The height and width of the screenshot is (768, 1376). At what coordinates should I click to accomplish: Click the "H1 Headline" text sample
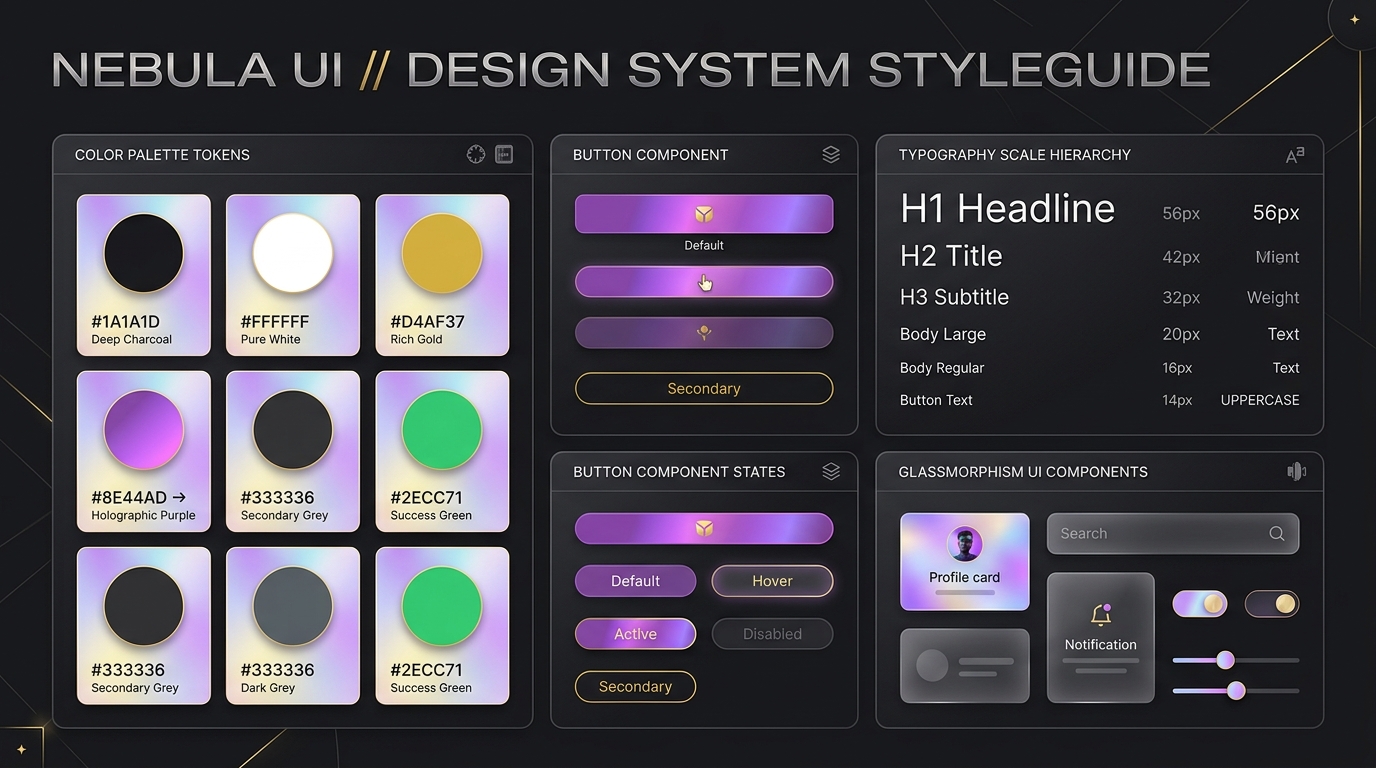1007,209
